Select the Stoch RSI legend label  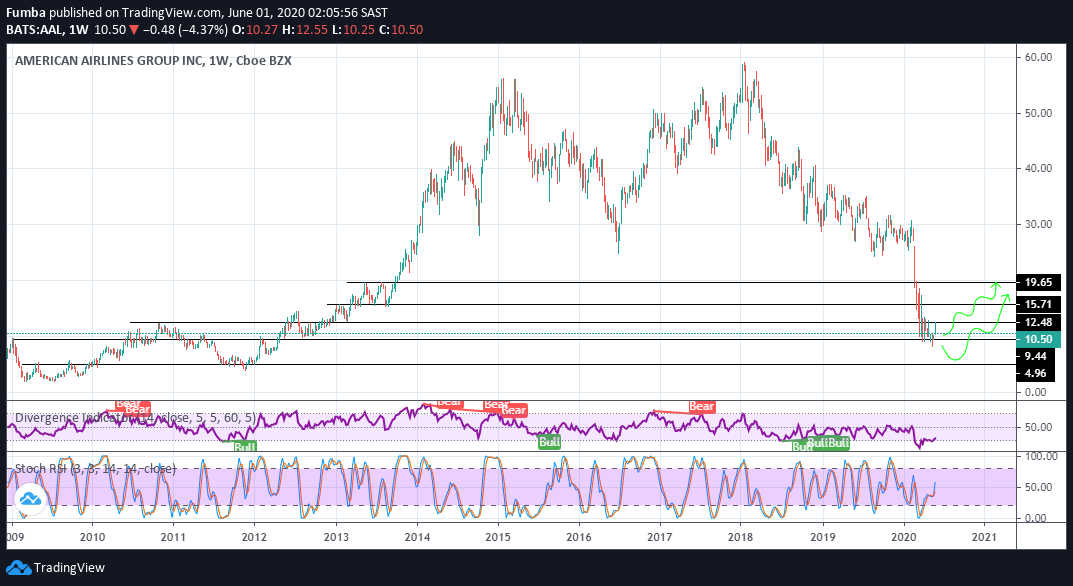[x=95, y=469]
